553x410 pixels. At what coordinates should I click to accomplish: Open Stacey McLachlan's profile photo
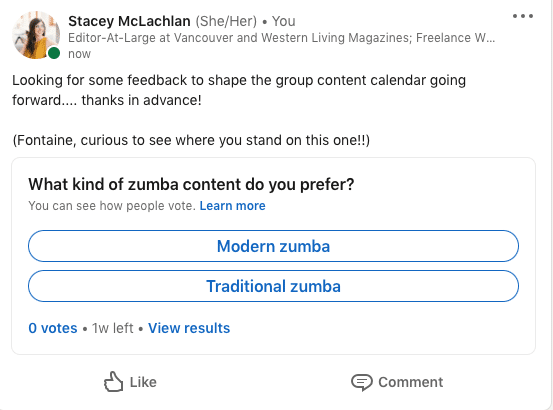[36, 35]
